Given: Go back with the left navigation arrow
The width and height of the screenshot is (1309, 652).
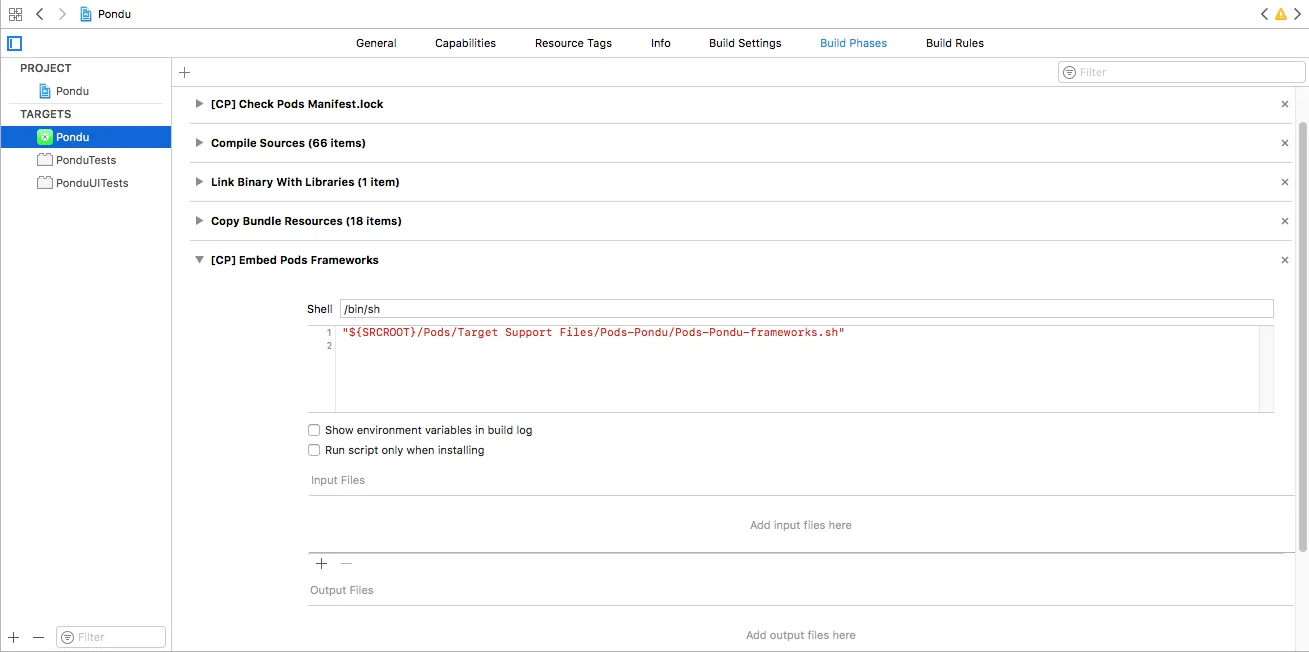Looking at the screenshot, I should [x=40, y=14].
